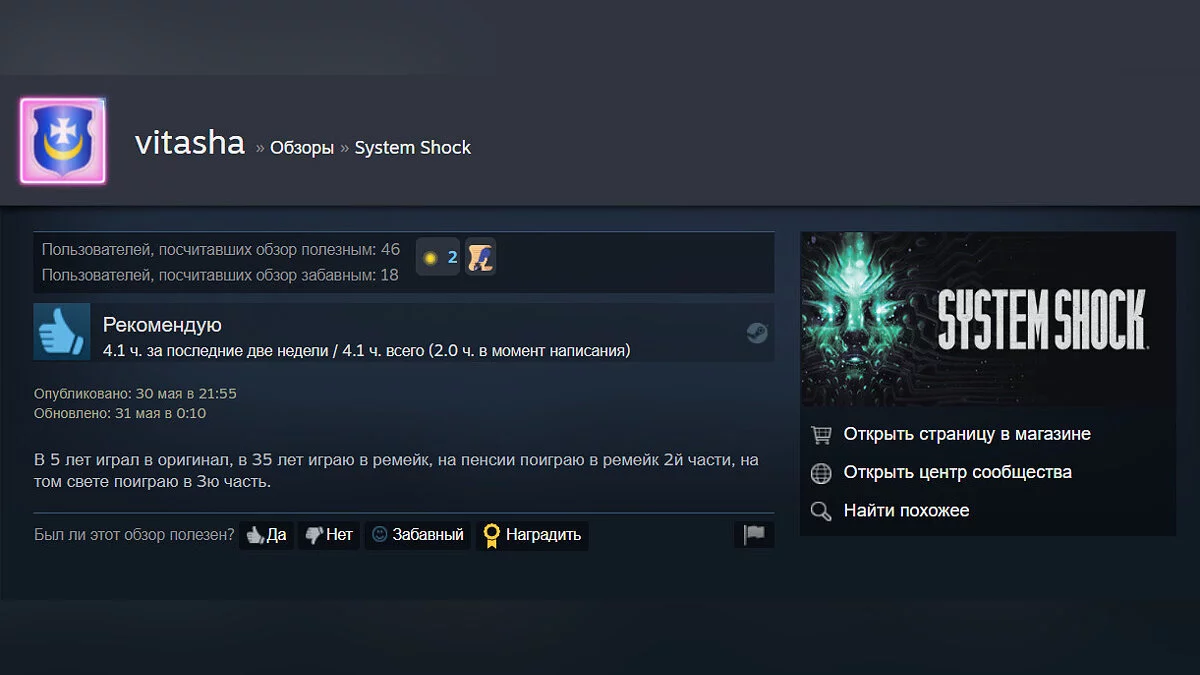Click Открыть страницу в магазине

tap(967, 434)
